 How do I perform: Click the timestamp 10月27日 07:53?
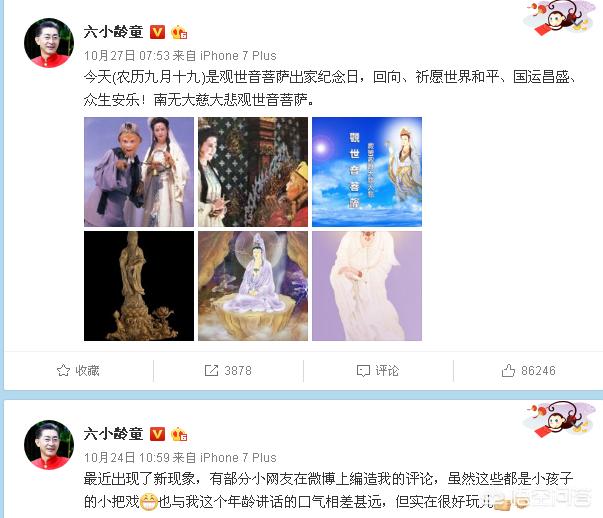coord(127,56)
